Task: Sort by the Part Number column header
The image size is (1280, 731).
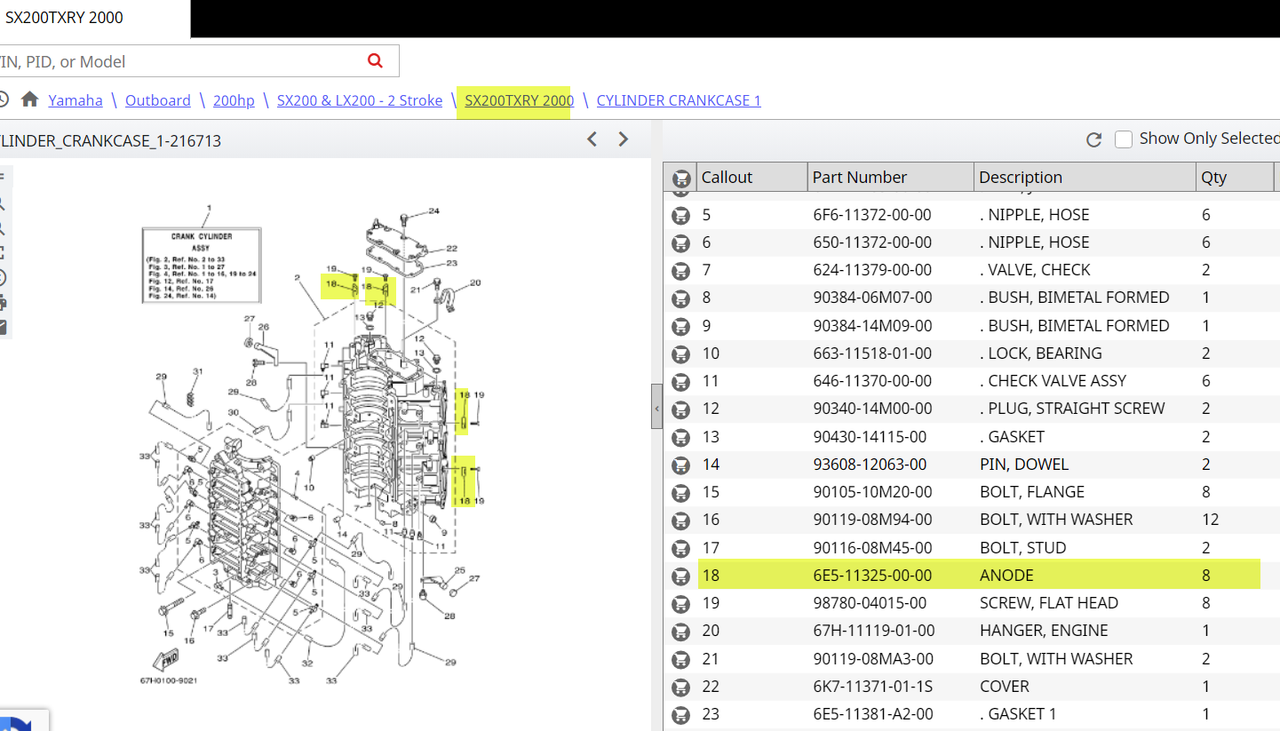Action: pyautogui.click(x=890, y=177)
